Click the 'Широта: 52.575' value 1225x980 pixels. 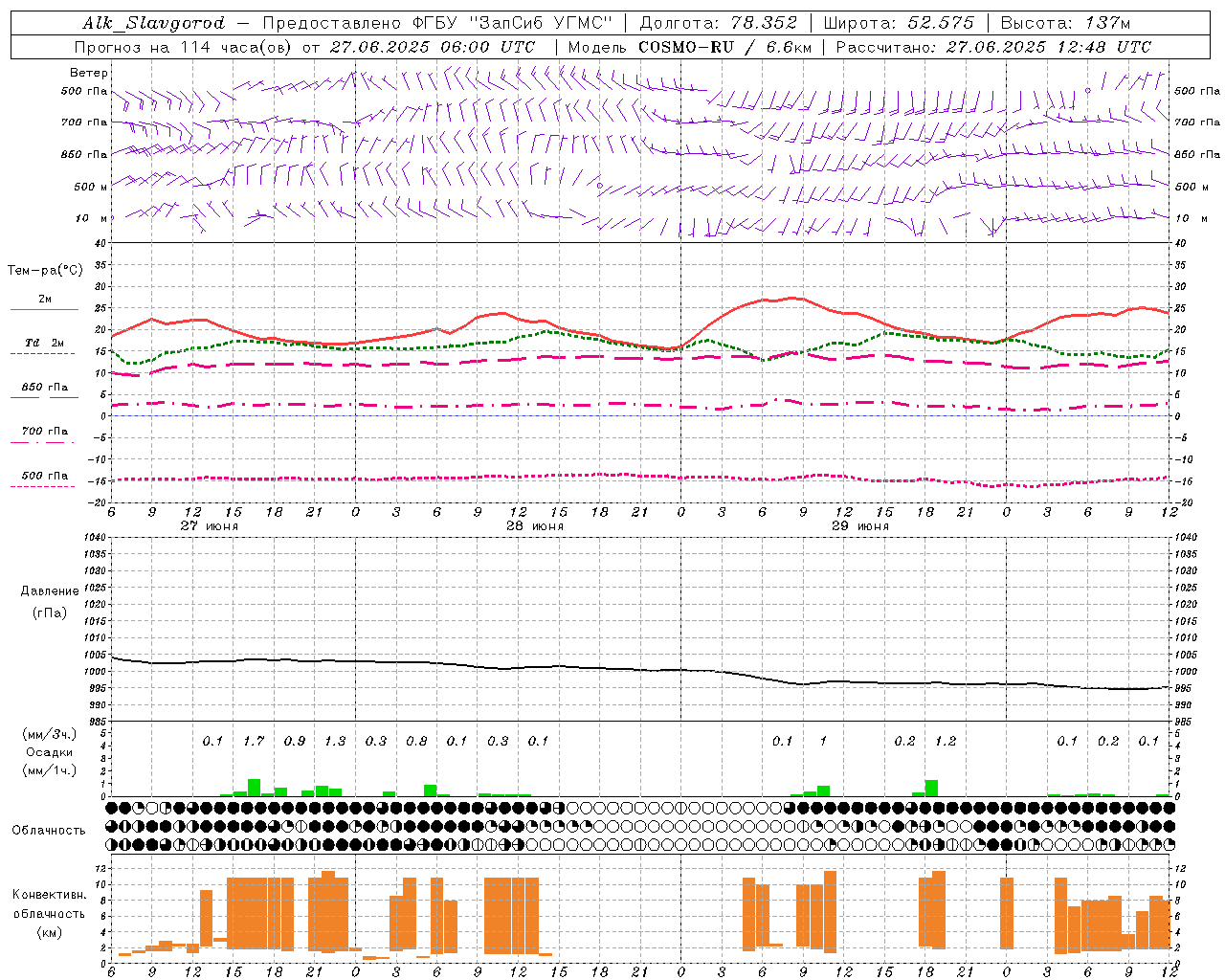[899, 23]
